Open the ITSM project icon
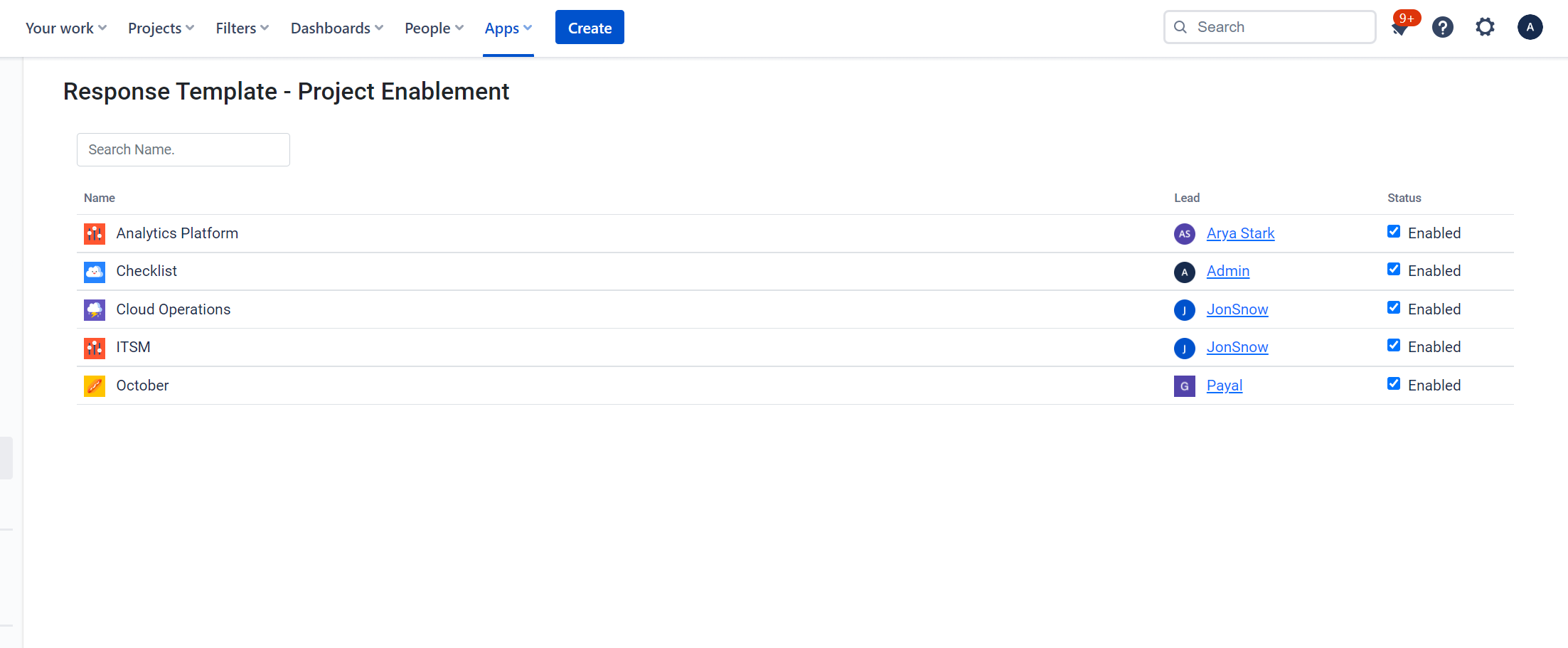 coord(93,347)
